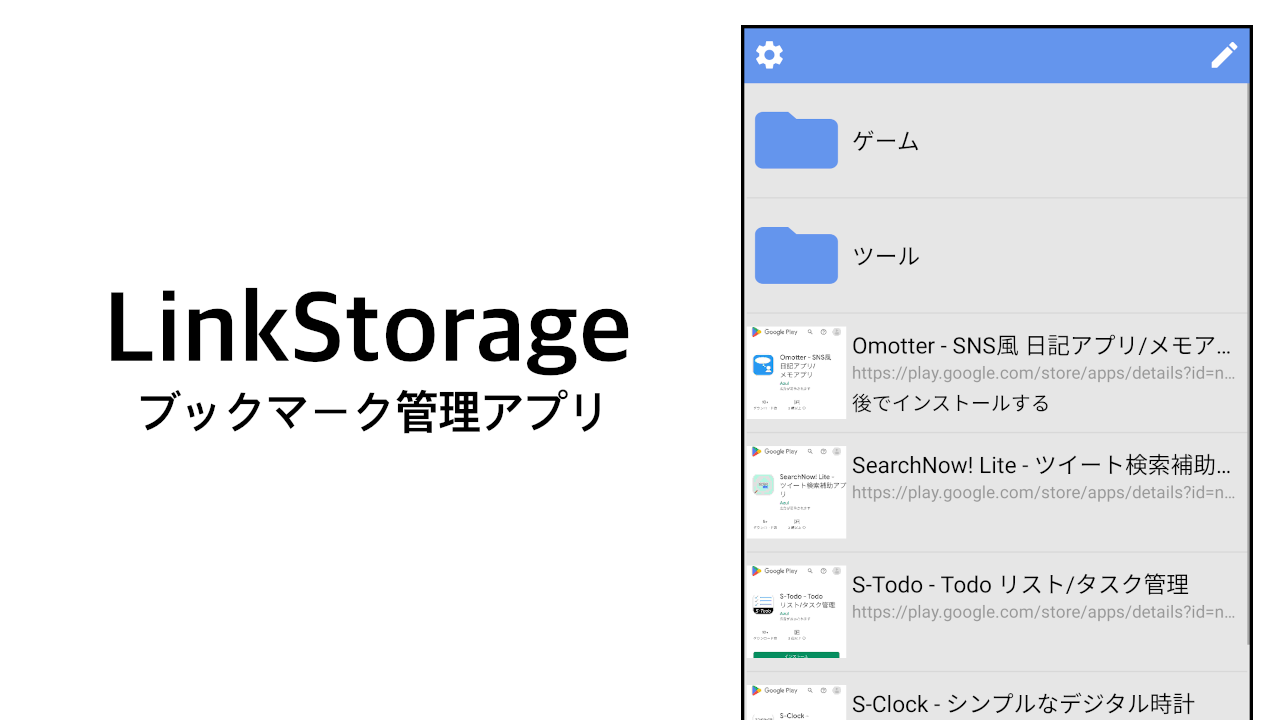Tap the pencil icon to add a bookmark
This screenshot has height=720, width=1280.
pos(1224,55)
